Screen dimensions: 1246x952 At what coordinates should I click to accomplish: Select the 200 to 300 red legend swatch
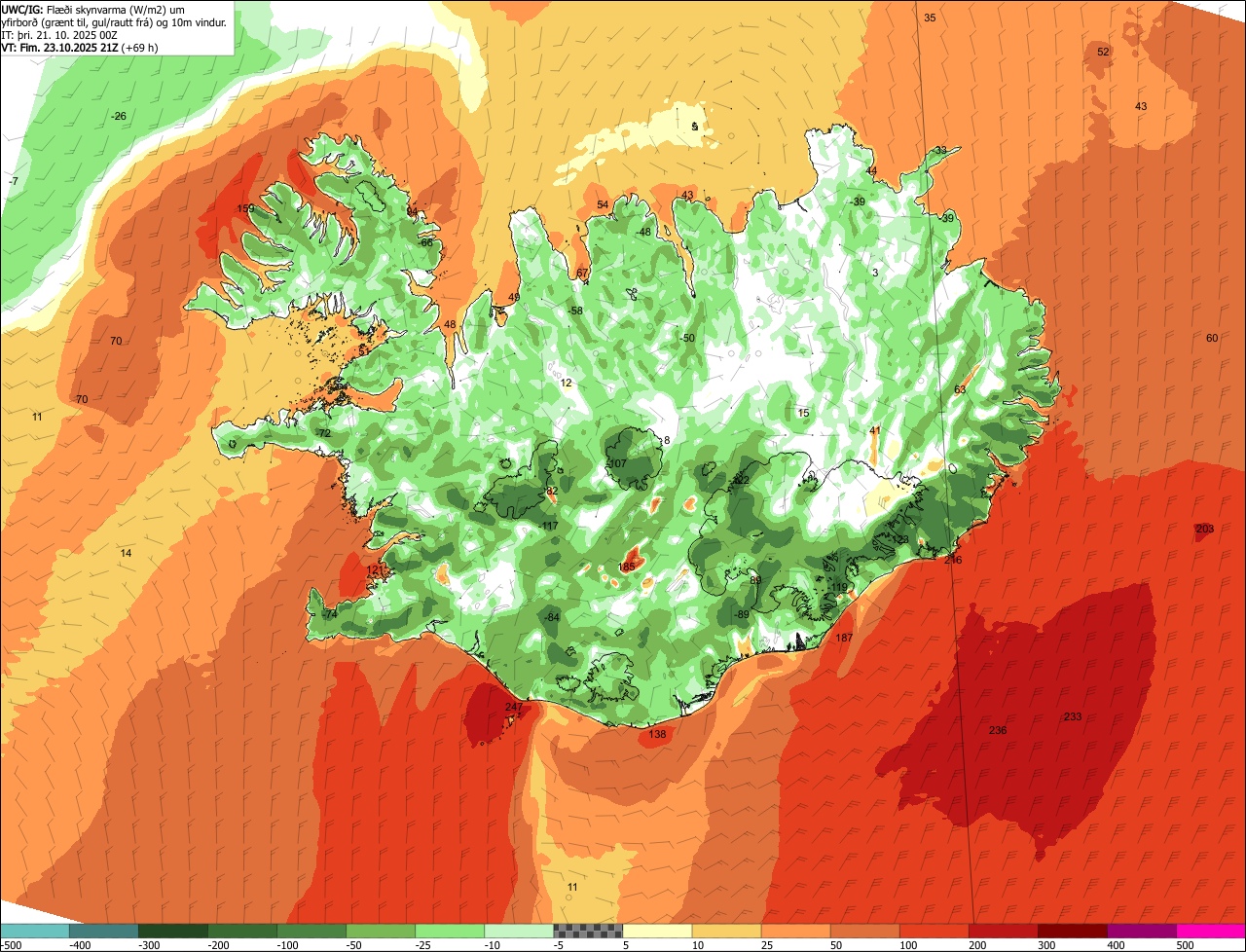(1002, 931)
